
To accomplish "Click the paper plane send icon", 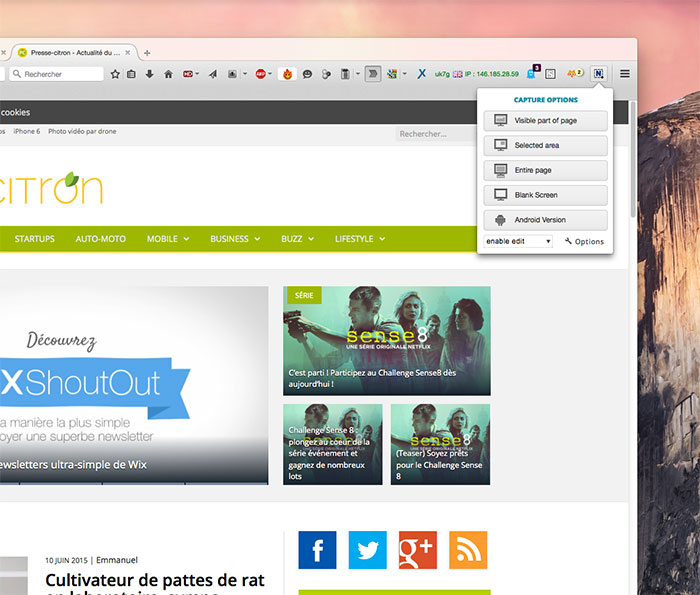I will click(x=213, y=74).
